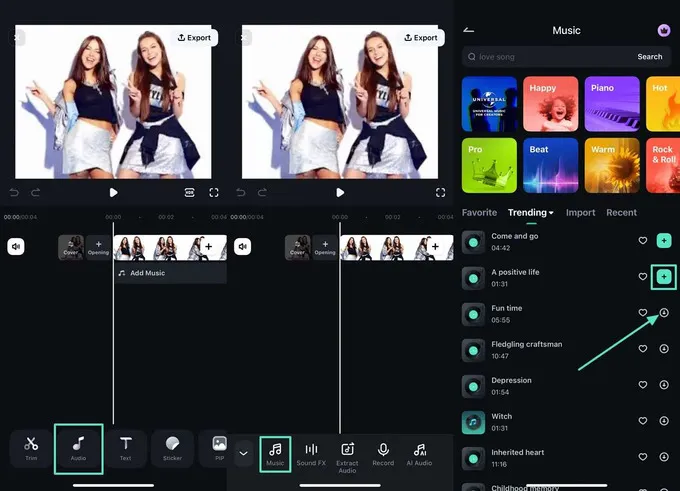This screenshot has width=680, height=491.
Task: Open Piano music category
Action: [612, 104]
